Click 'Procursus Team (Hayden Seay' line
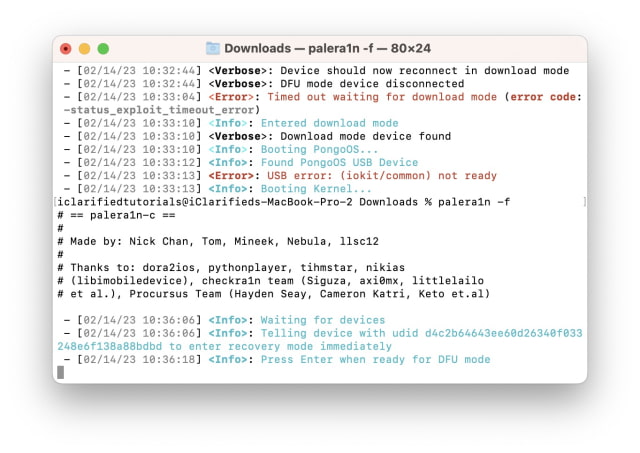640x453 pixels. (x=274, y=294)
